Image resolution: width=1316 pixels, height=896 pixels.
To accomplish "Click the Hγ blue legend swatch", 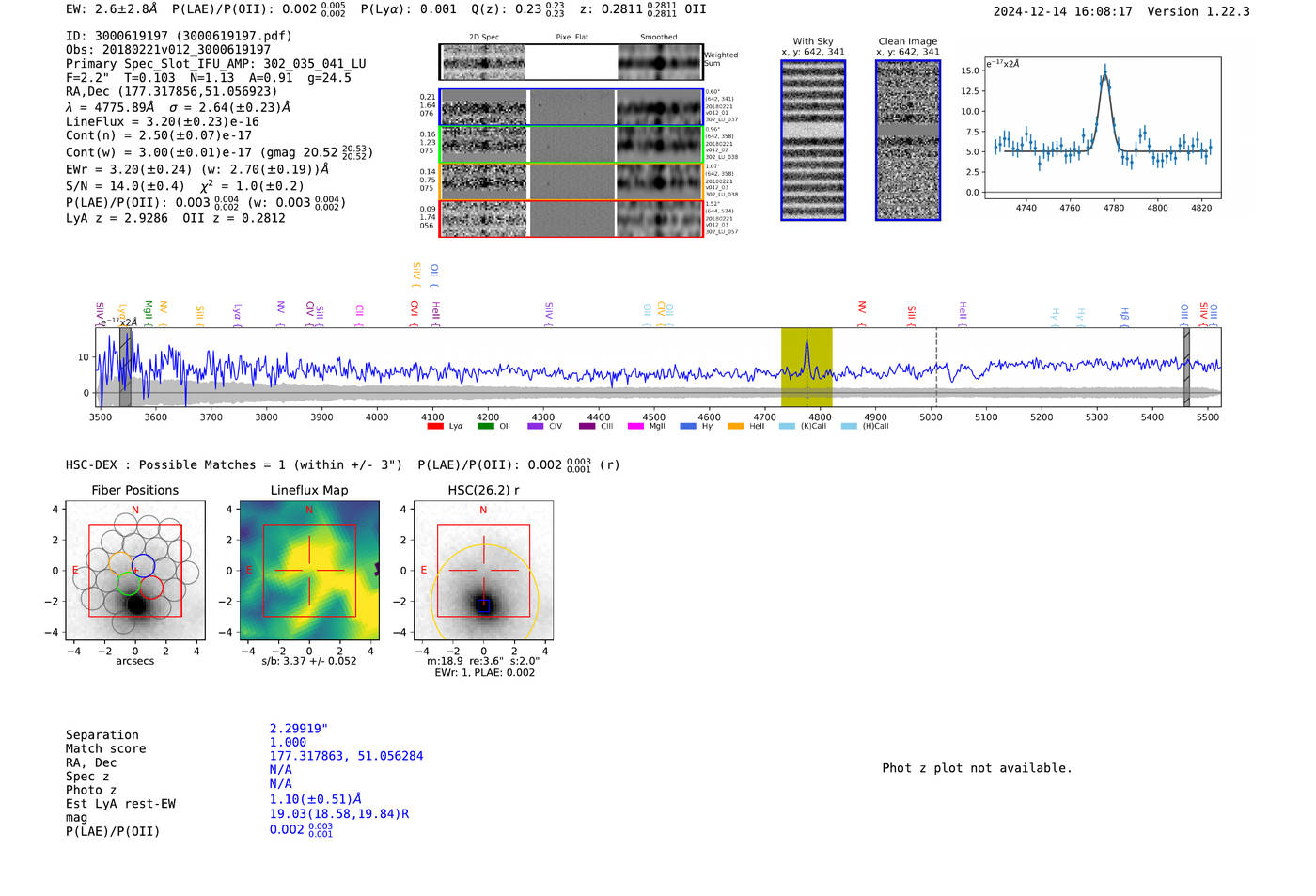I will point(688,426).
